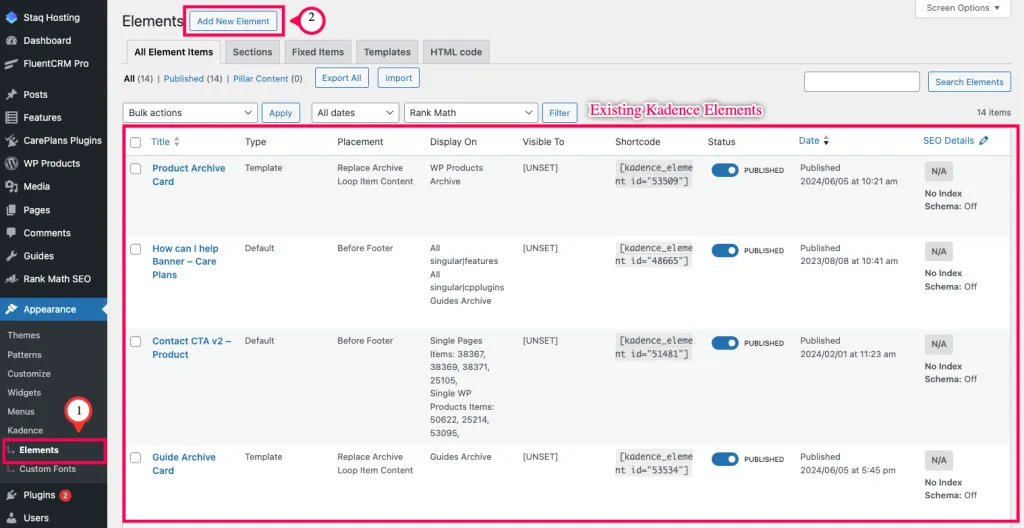1024x528 pixels.
Task: Click the Staq Hosting logo icon
Action: click(x=11, y=18)
